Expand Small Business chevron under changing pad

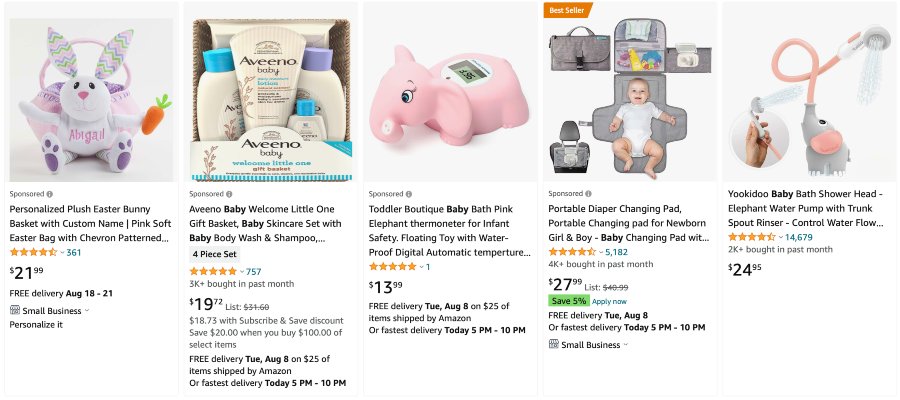point(626,344)
